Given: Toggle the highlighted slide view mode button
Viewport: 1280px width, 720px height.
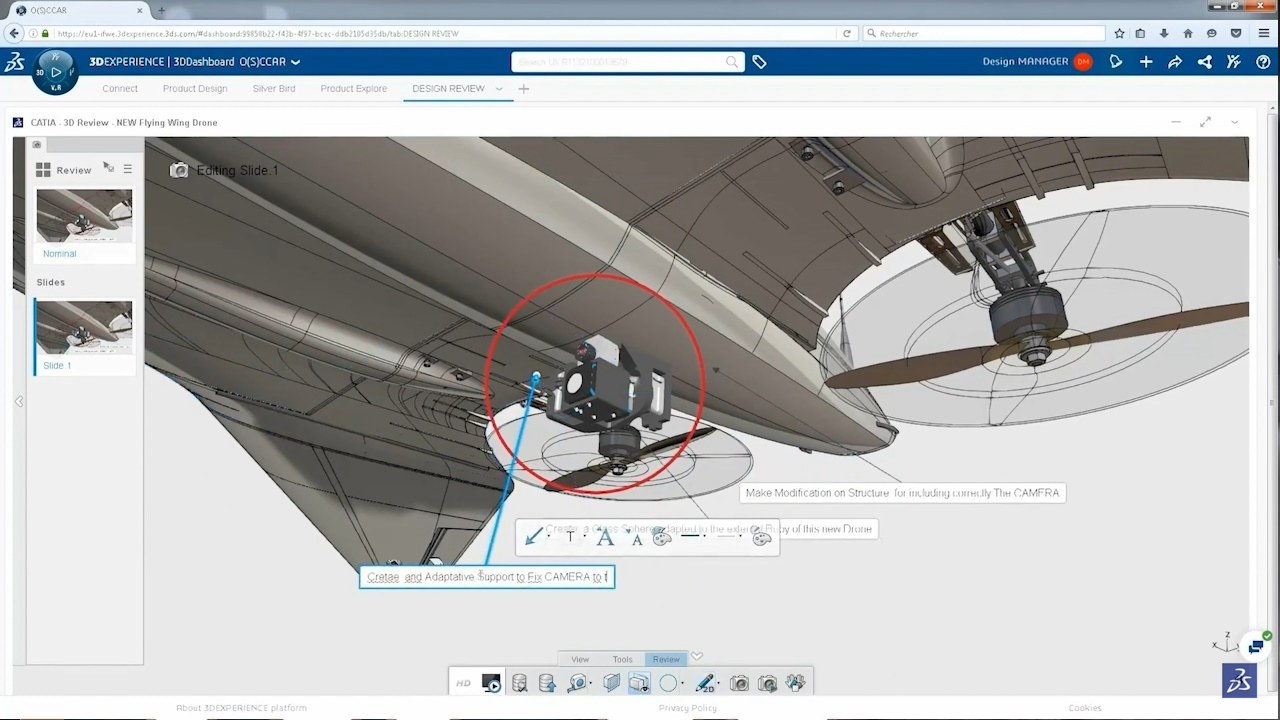Looking at the screenshot, I should click(x=638, y=684).
